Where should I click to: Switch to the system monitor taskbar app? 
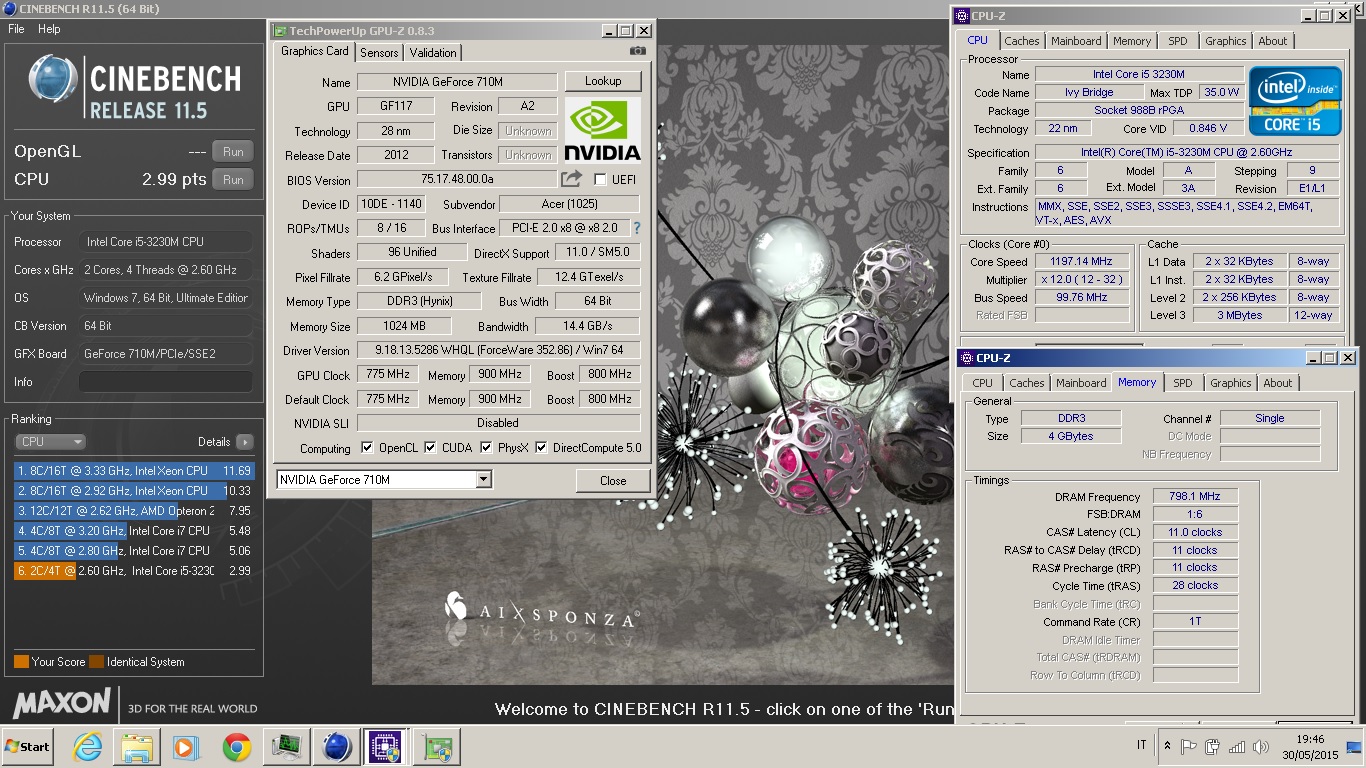pyautogui.click(x=287, y=747)
